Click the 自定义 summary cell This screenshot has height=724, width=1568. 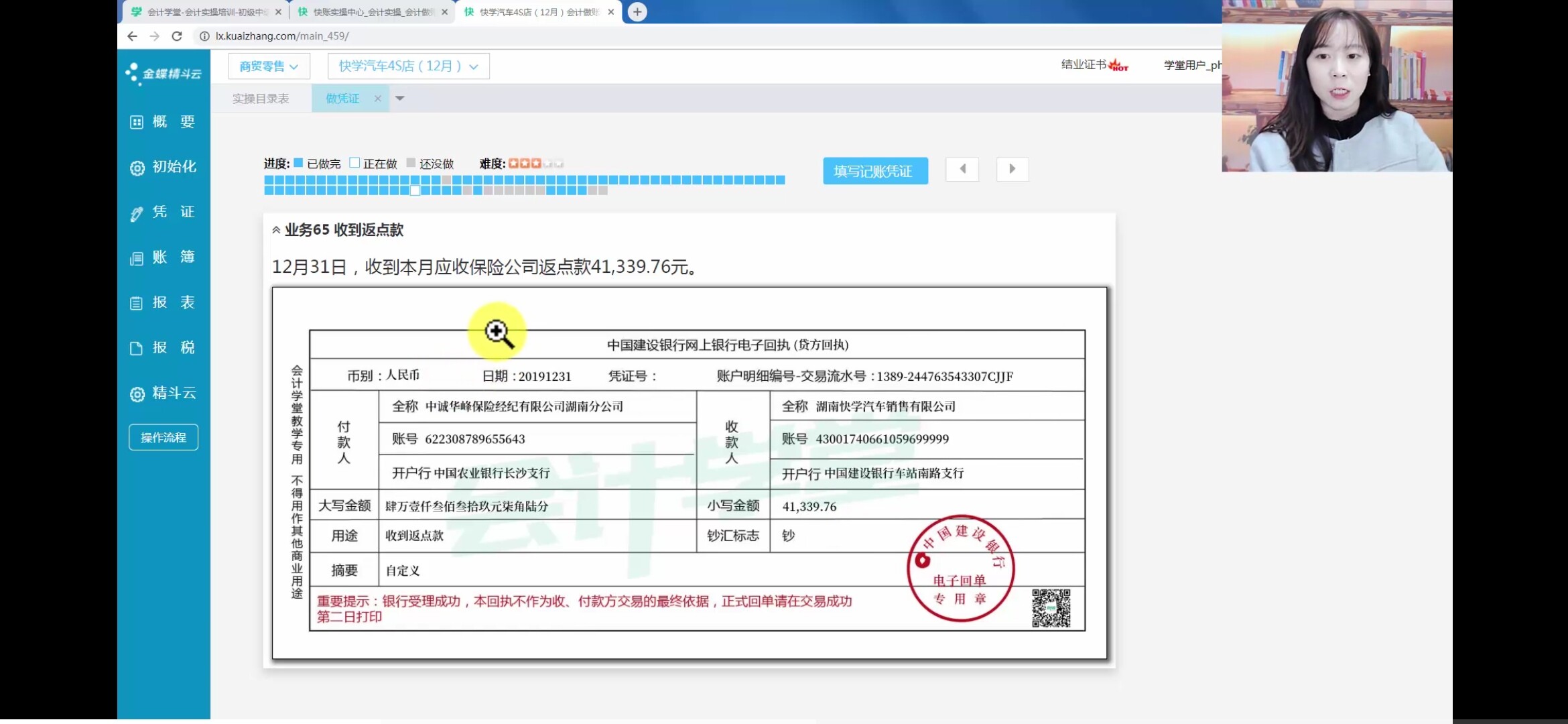(403, 570)
